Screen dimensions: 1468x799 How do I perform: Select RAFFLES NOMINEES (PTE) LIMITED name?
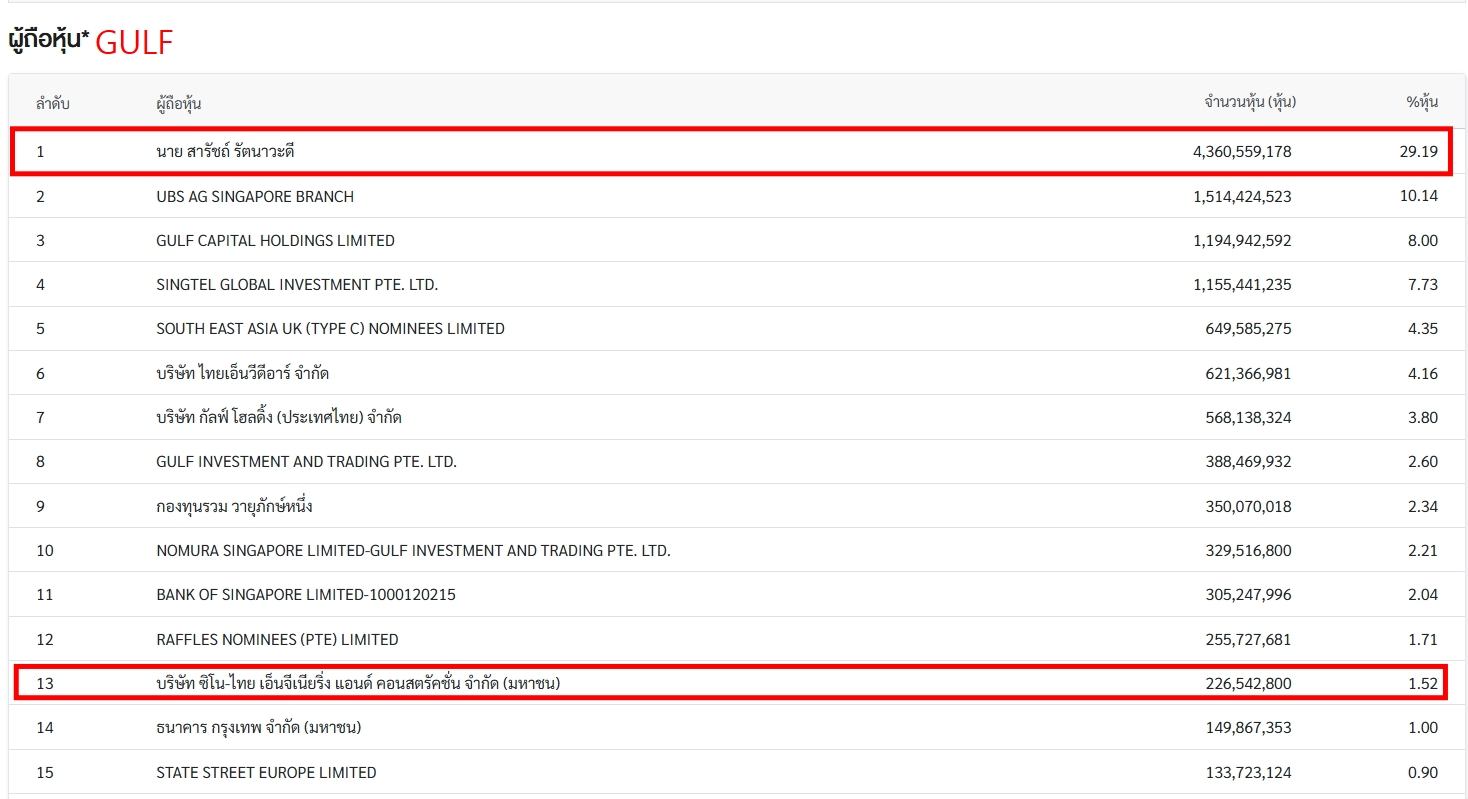point(277,639)
